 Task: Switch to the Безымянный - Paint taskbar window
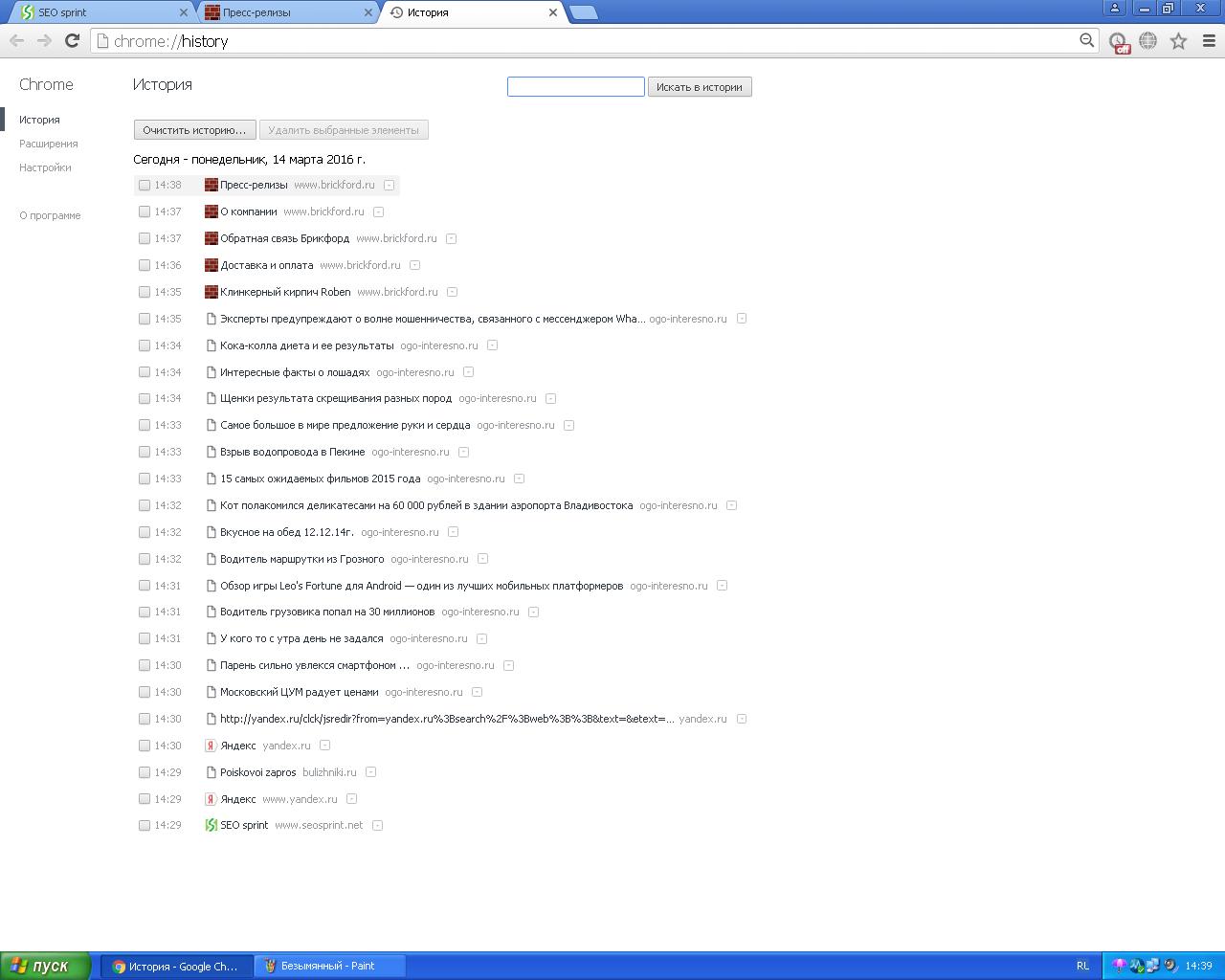point(330,966)
